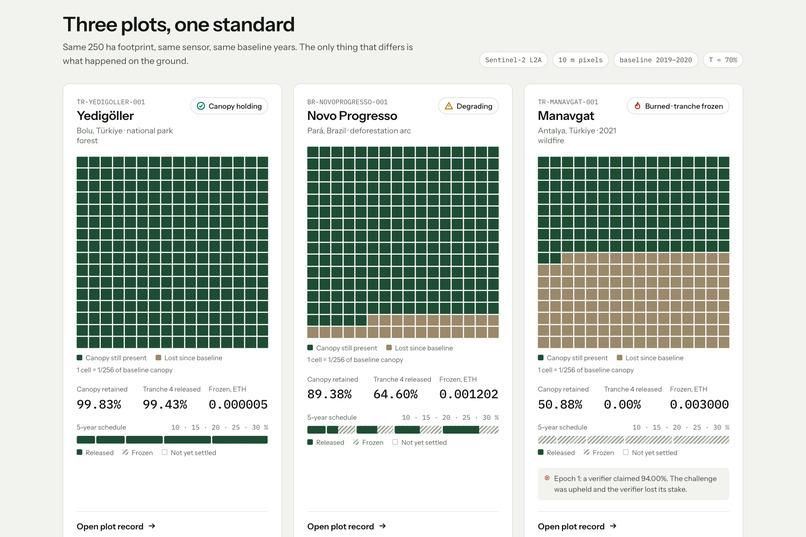Click the 10 m pixels tag
The image size is (806, 537).
[580, 60]
